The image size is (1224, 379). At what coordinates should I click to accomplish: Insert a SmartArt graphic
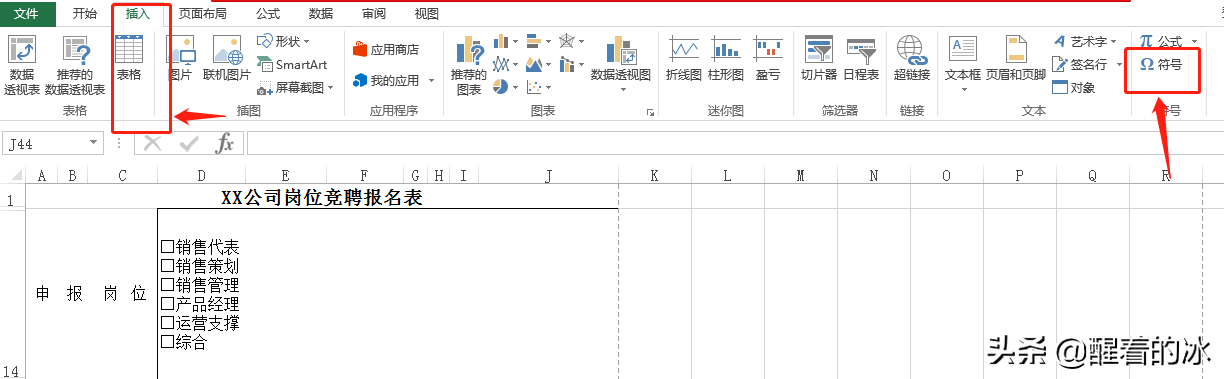[292, 64]
